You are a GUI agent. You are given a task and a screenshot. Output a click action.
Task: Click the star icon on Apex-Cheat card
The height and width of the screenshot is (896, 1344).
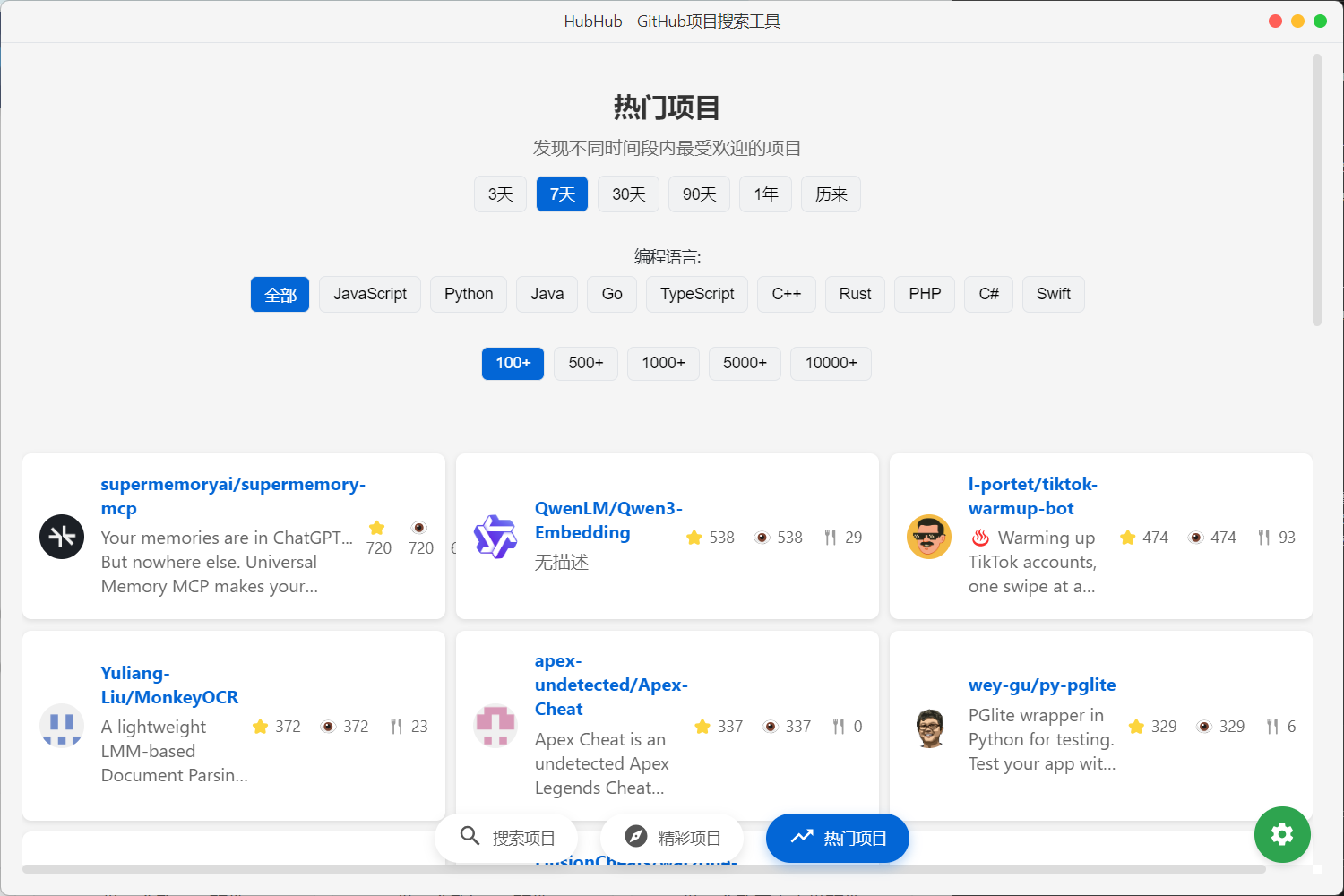tap(702, 727)
